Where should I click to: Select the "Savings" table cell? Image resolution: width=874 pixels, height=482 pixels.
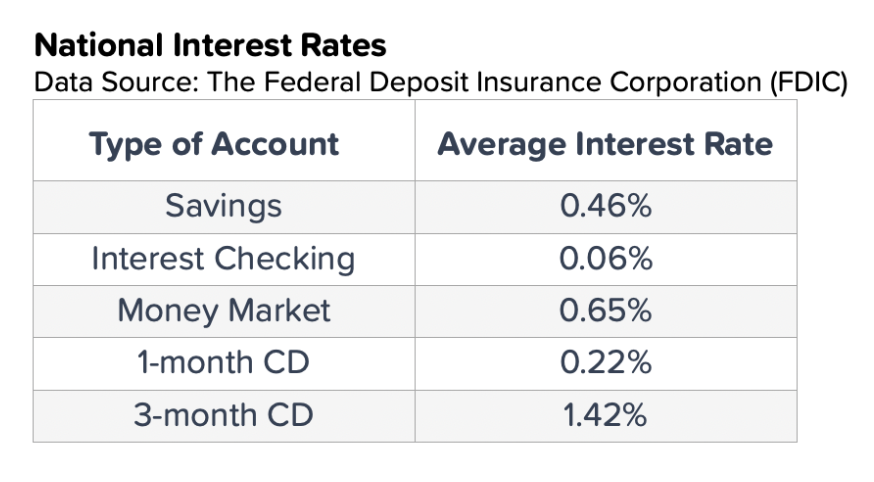click(x=223, y=207)
